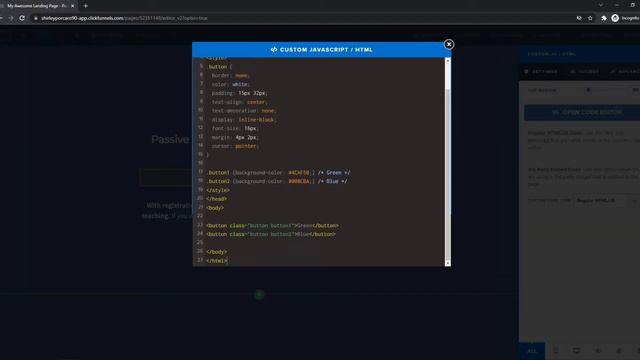Click the blocked cookies eye icon in address bar
Viewport: 640px width, 360px height.
click(579, 18)
